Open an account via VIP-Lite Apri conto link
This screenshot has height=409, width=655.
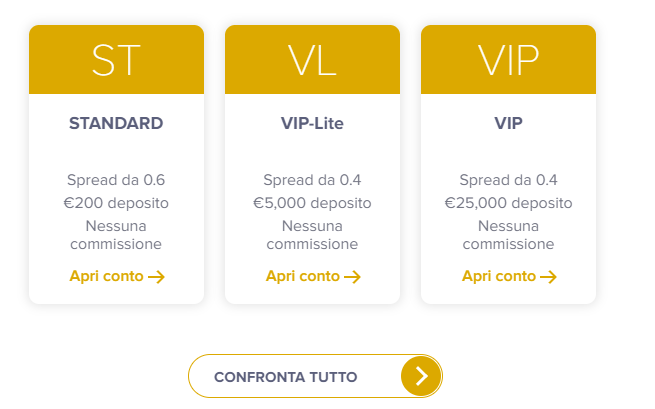click(x=313, y=276)
